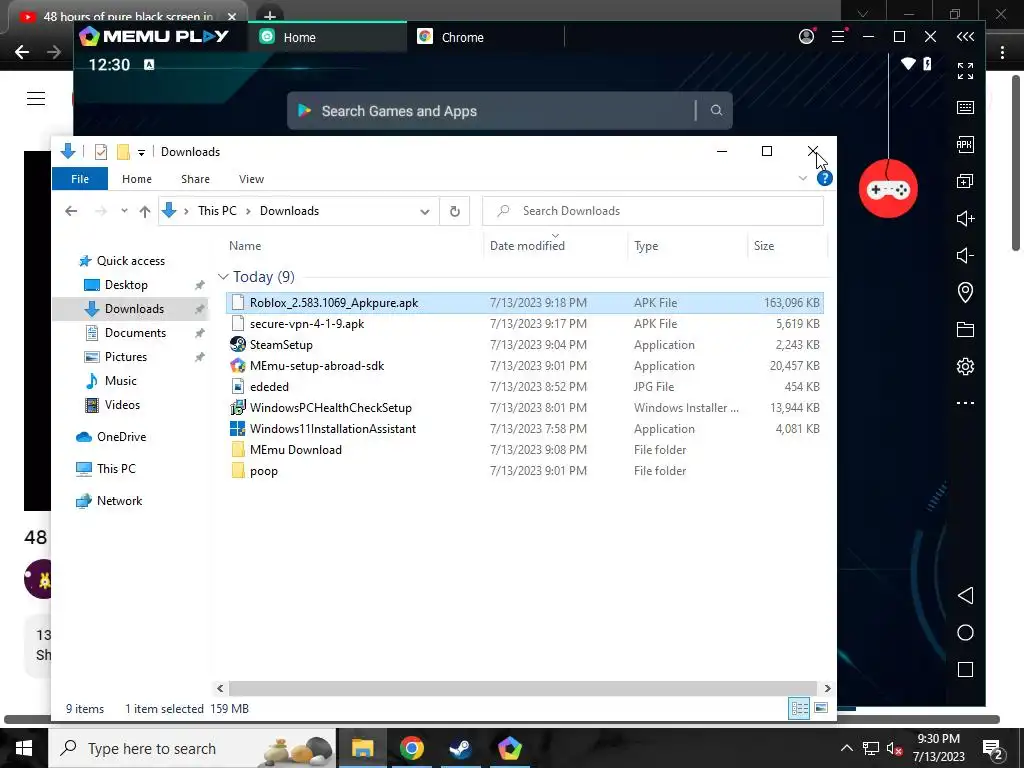1024x768 pixels.
Task: Open MEmu hamburger menu icon
Action: click(x=839, y=37)
